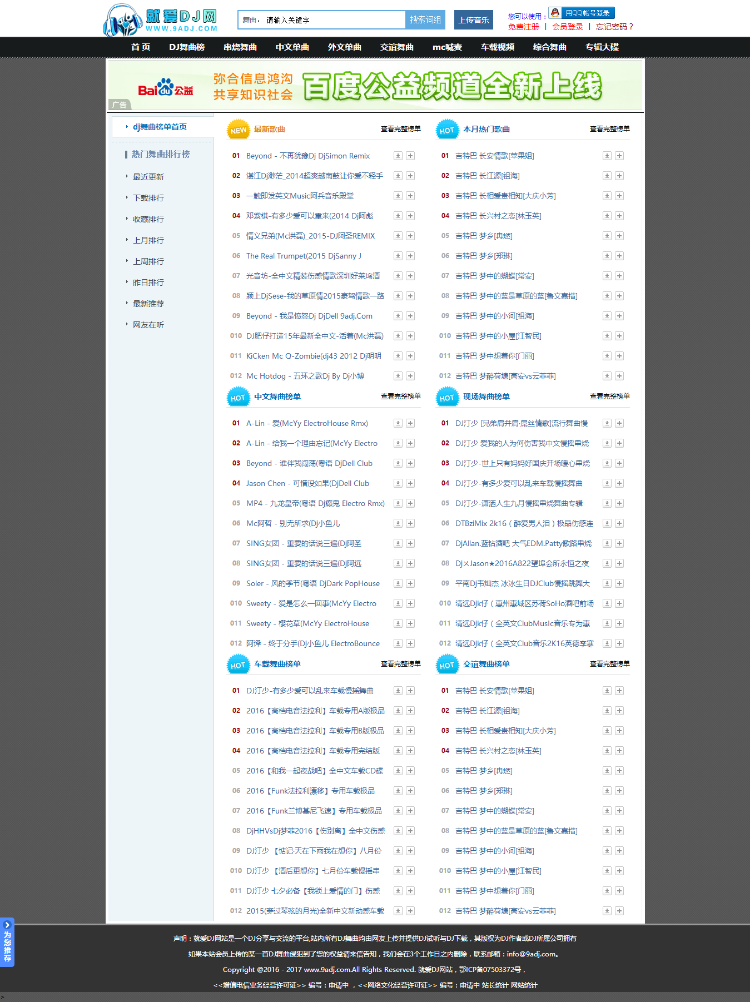Screen dimensions: 750x1002
Task: Add 'Jason Chen' DjDell Club track via plus
Action: pyautogui.click(x=410, y=483)
